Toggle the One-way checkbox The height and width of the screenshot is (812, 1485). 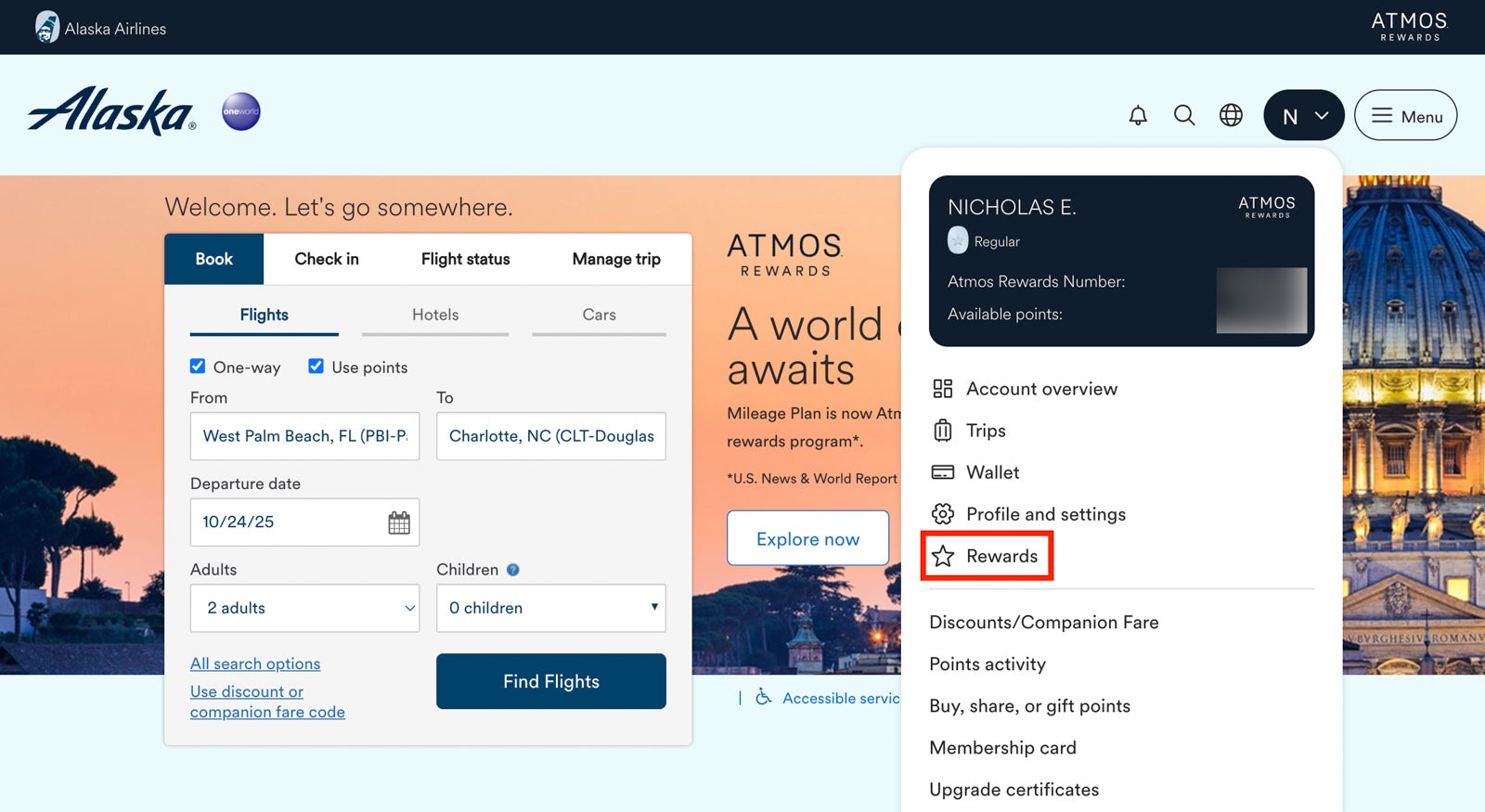click(x=198, y=366)
